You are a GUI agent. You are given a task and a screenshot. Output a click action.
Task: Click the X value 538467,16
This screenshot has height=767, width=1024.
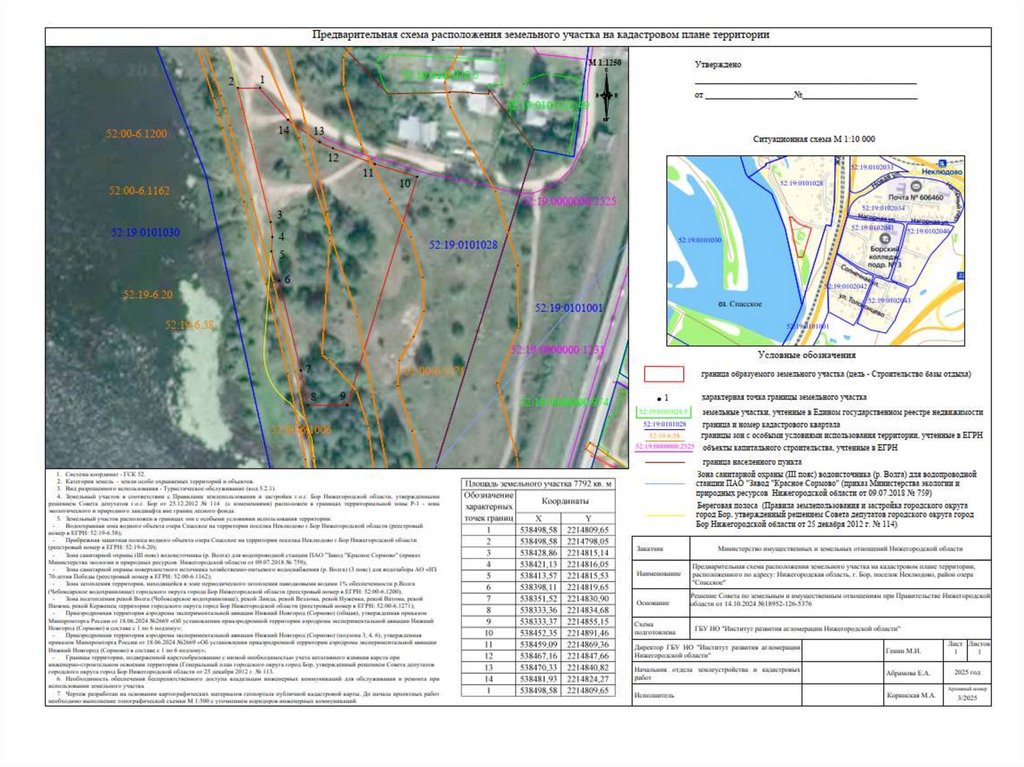coord(539,656)
